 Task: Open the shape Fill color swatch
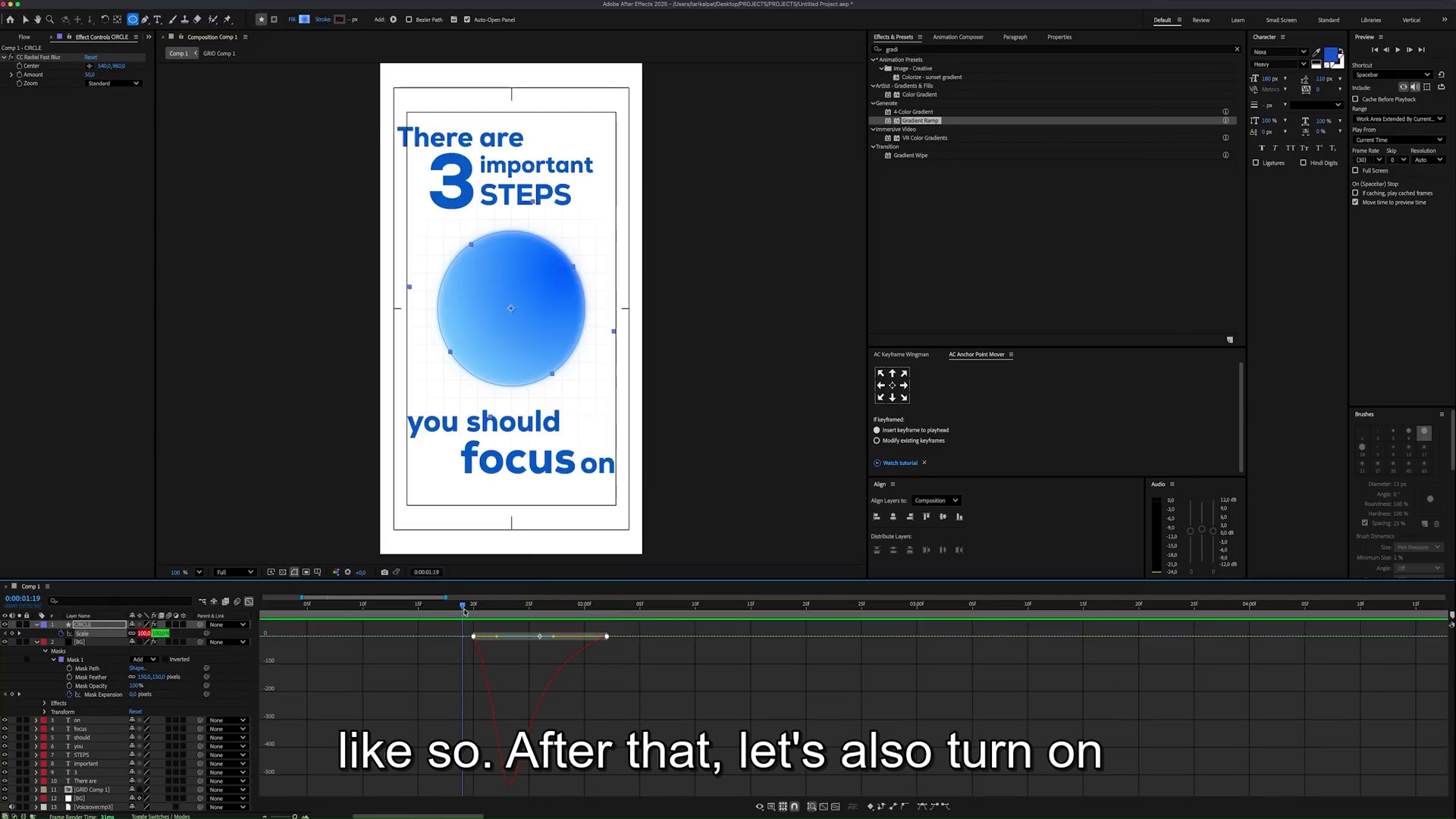[305, 20]
